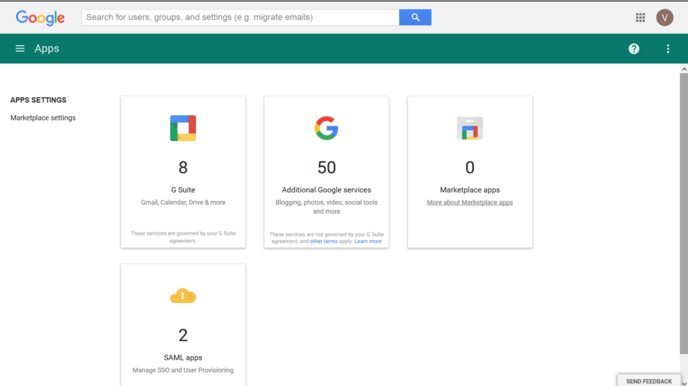Open the three-dot more options menu
This screenshot has width=688, height=386.
[668, 49]
